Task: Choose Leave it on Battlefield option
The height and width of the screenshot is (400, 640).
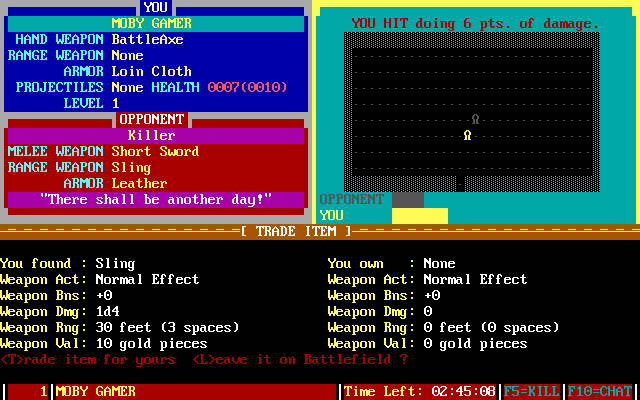Action: tap(296, 359)
